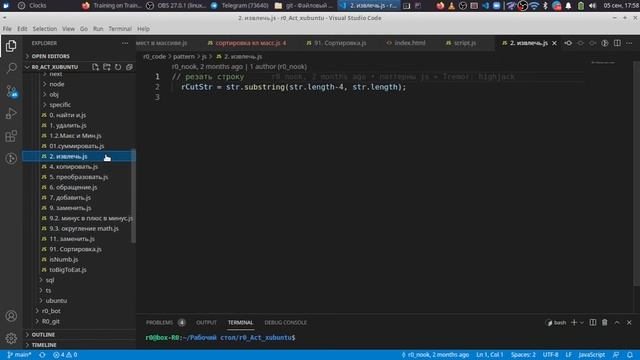Screen dimensions: 640x360
Task: Click LF end of line sequence
Action: click(x=568, y=355)
